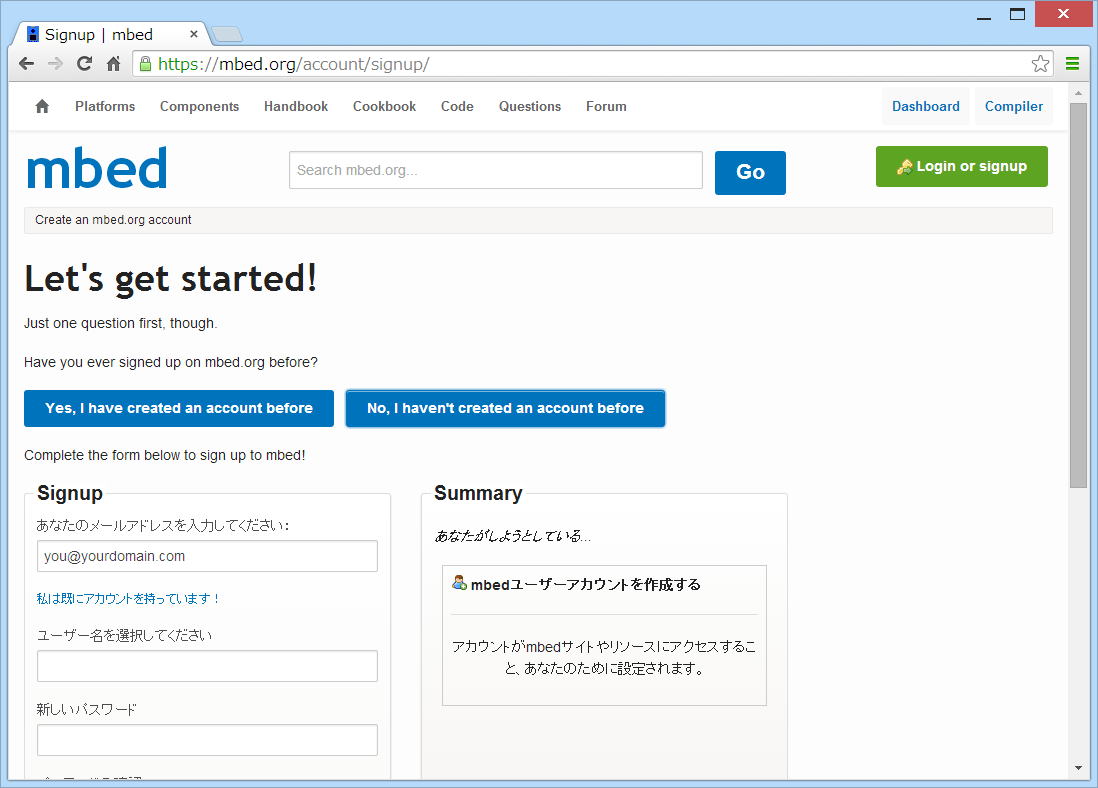Open the Platforms menu item

(105, 106)
